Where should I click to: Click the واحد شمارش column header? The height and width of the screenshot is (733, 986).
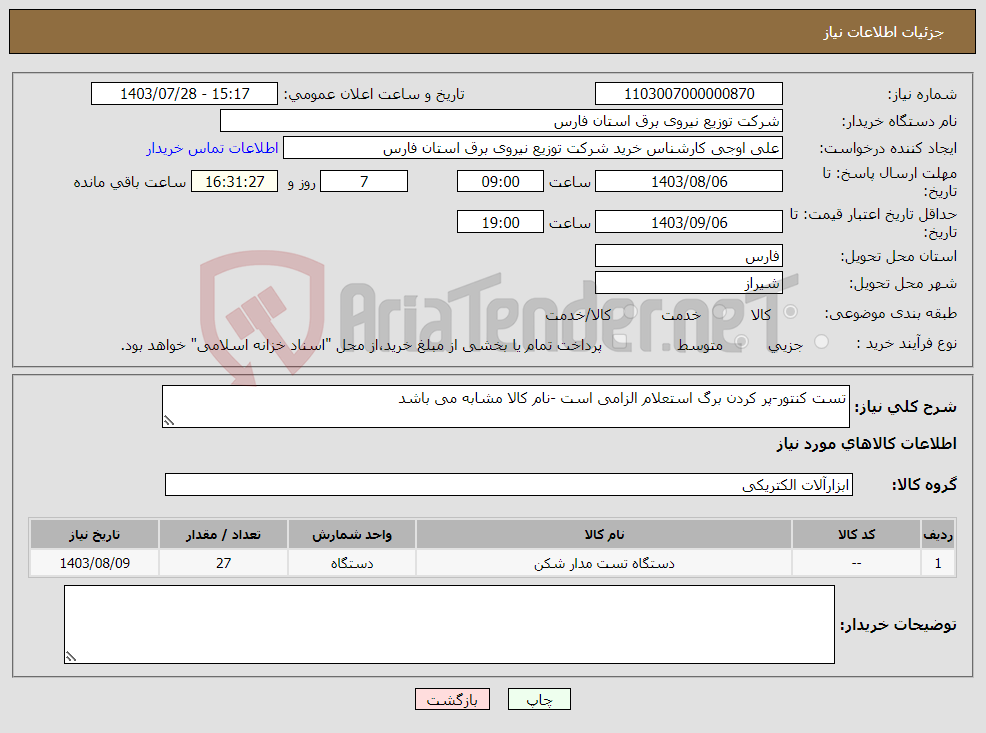(x=352, y=534)
